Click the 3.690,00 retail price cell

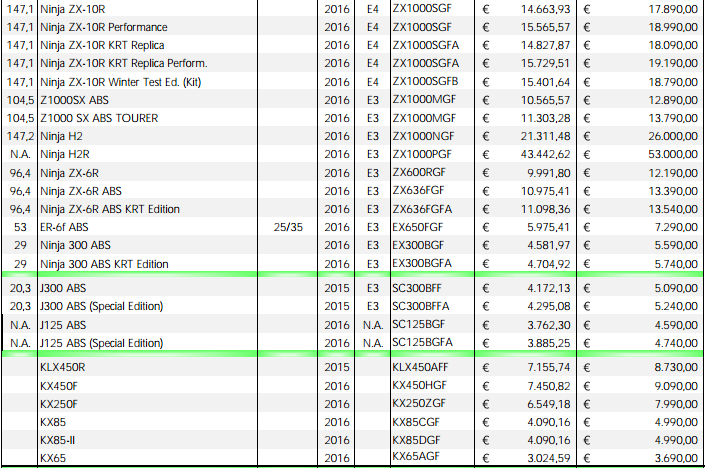pos(676,458)
